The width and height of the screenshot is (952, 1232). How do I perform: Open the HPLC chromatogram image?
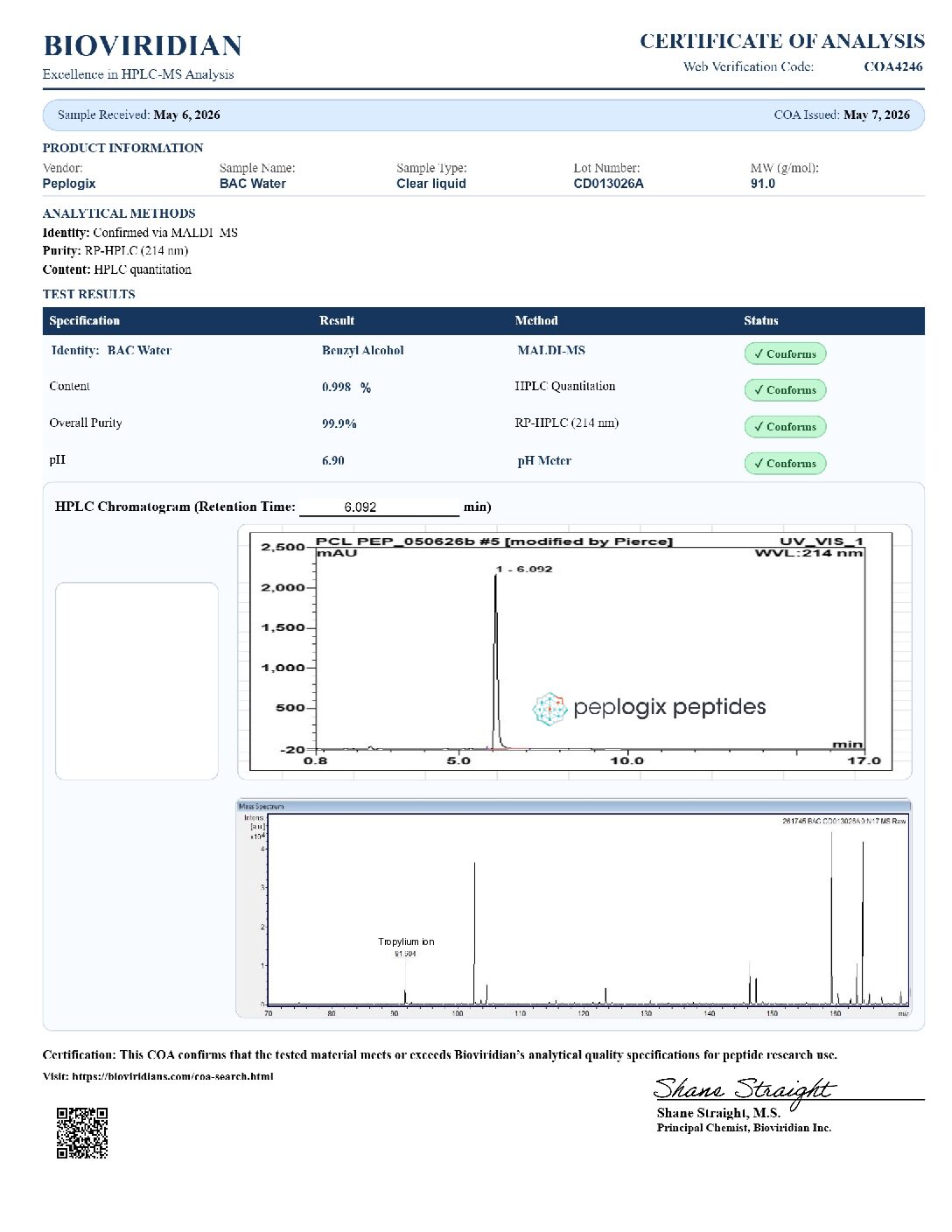575,652
